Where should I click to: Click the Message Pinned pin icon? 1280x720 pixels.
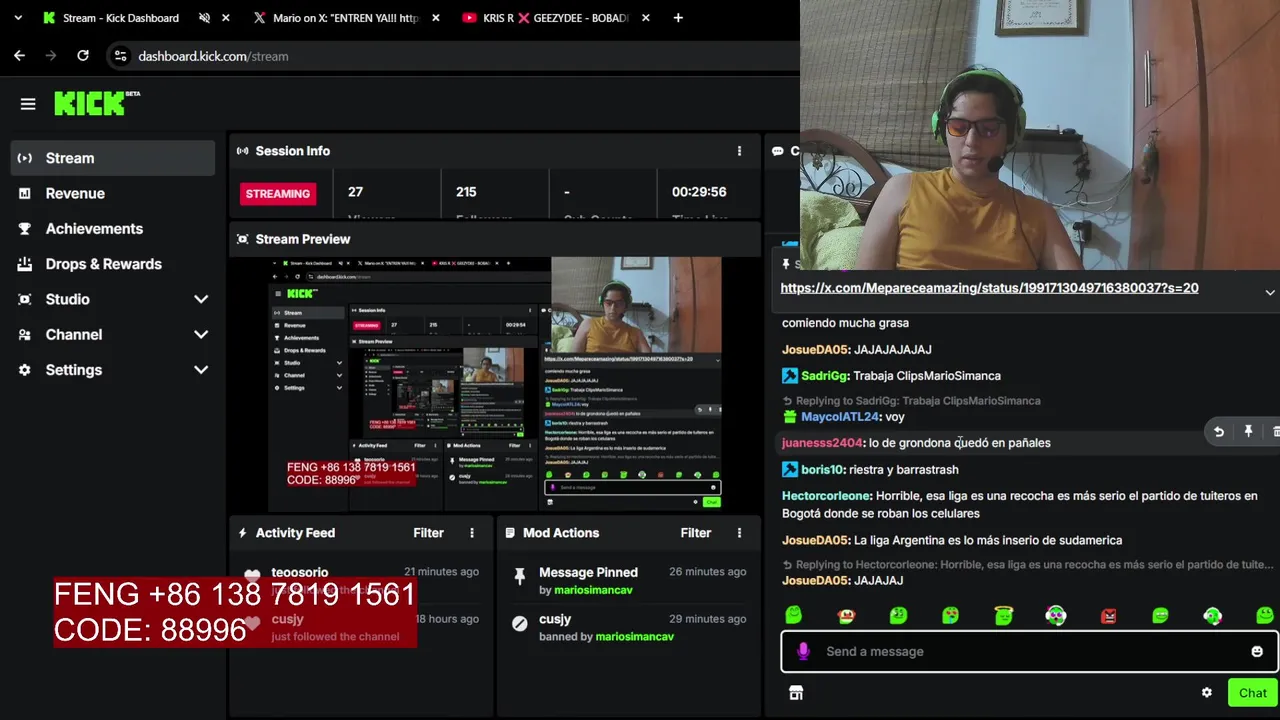tap(519, 576)
